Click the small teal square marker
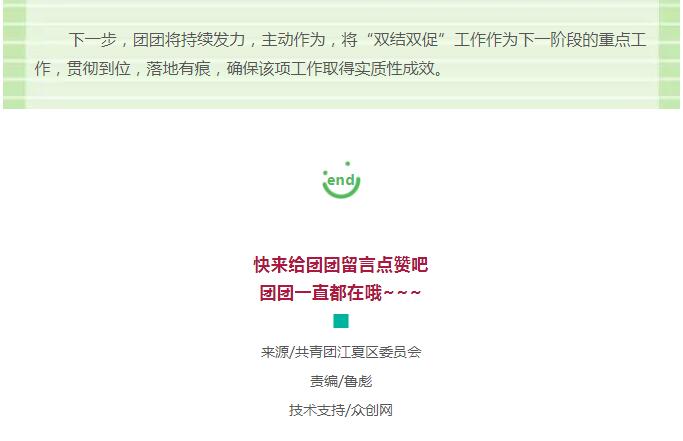The height and width of the screenshot is (441, 683). coord(341,321)
